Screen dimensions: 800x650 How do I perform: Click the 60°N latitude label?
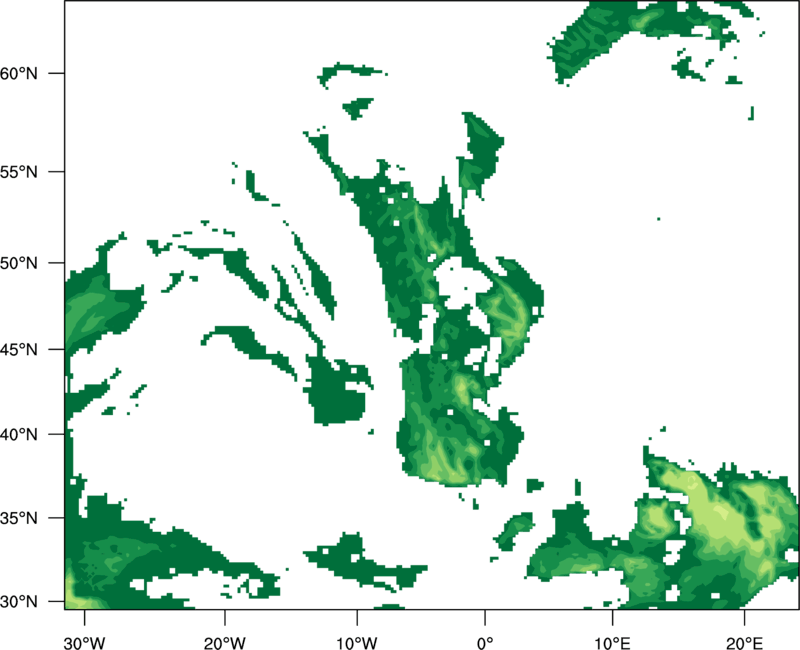click(18, 73)
